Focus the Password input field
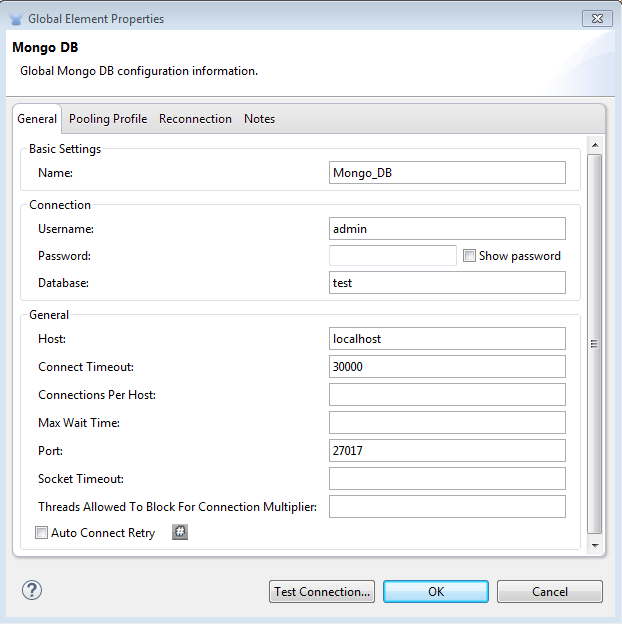Viewport: 622px width, 624px height. point(392,255)
